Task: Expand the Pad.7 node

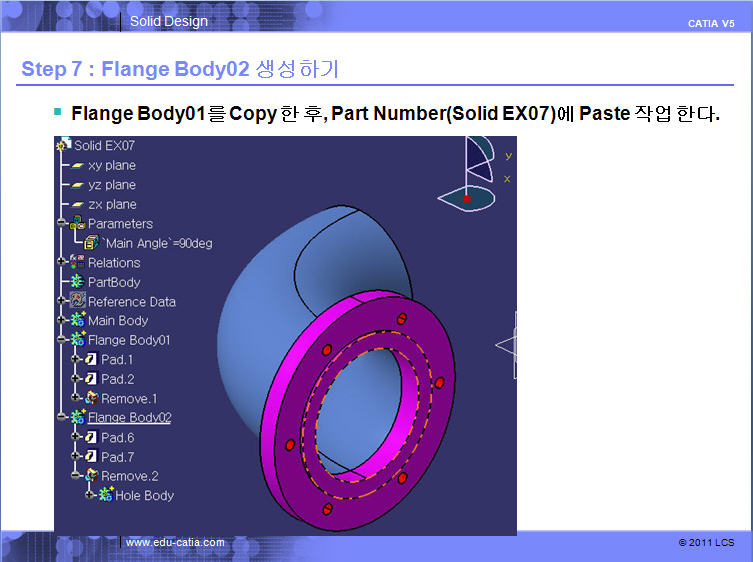Action: 75,456
